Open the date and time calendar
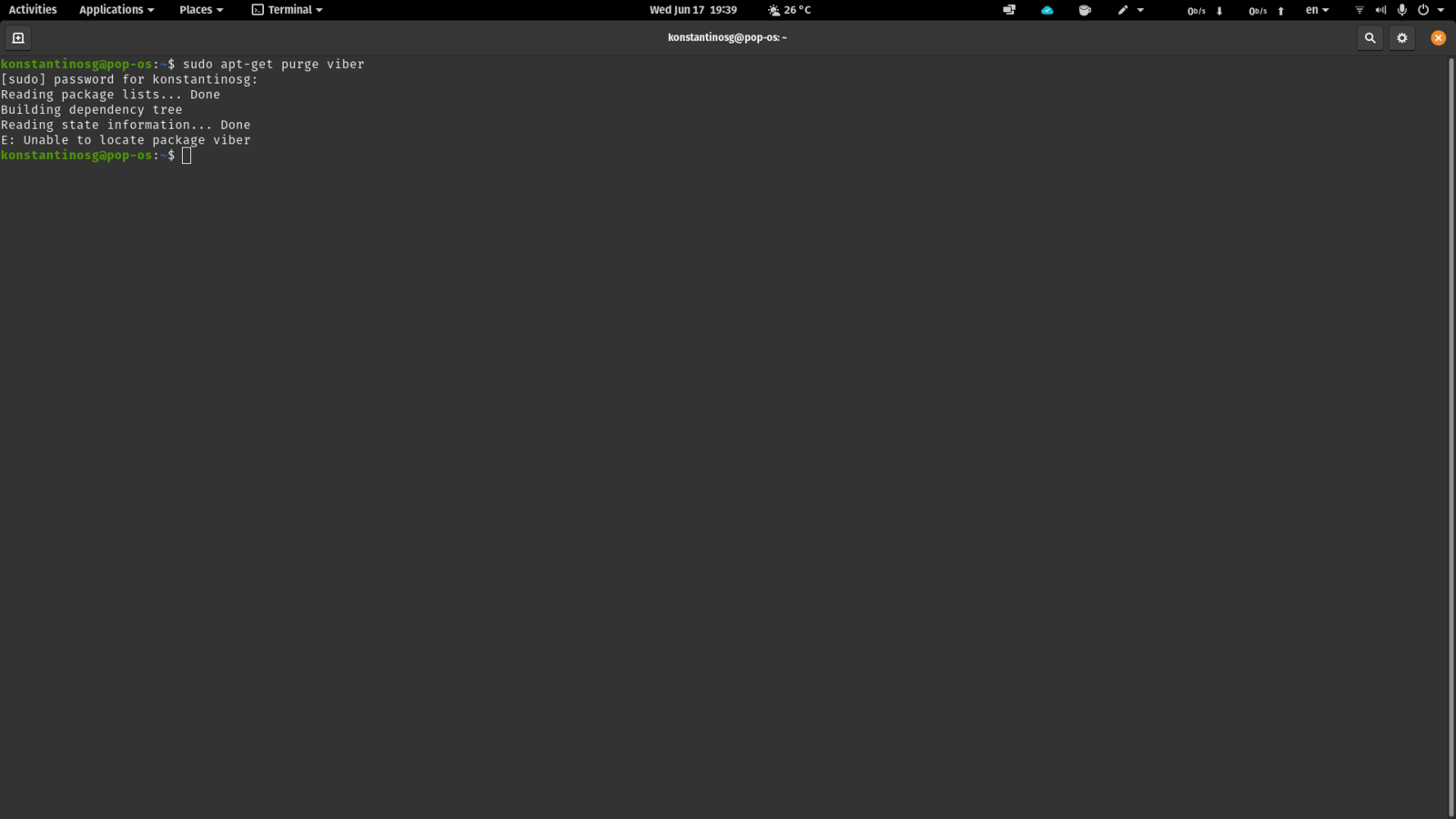1456x819 pixels. 693,10
